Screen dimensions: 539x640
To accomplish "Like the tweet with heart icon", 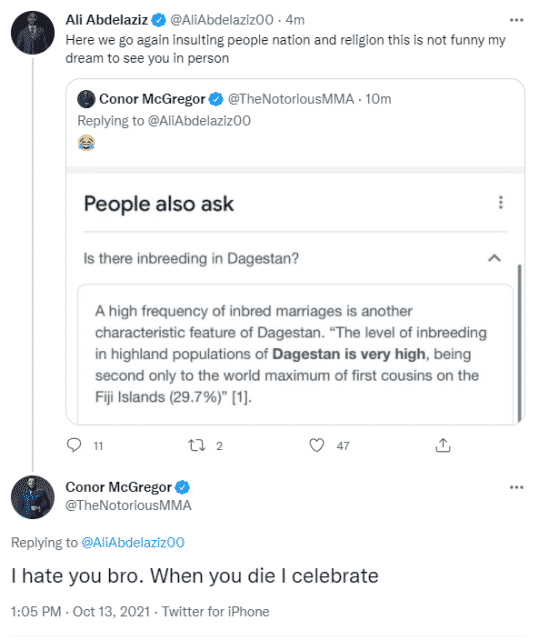I will 317,445.
